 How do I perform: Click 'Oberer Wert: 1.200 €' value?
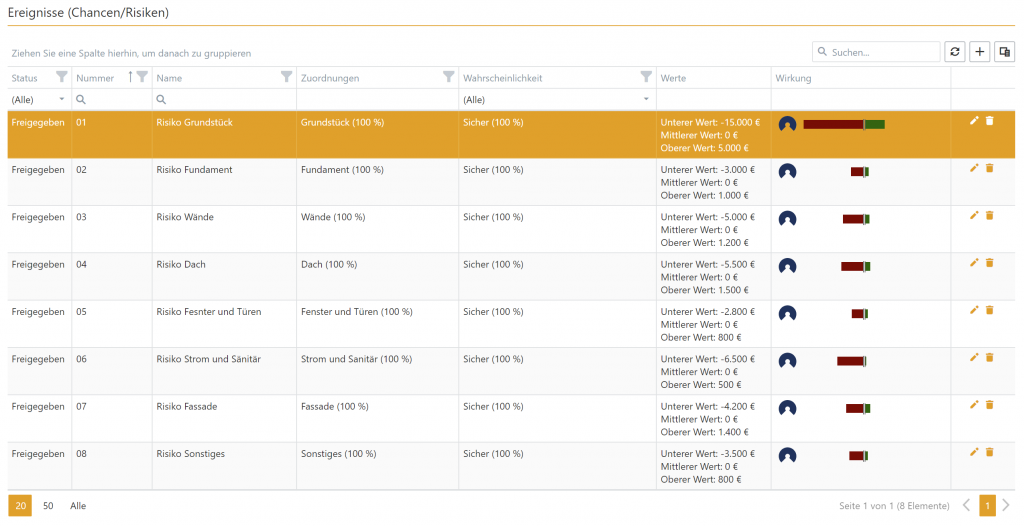tap(705, 242)
